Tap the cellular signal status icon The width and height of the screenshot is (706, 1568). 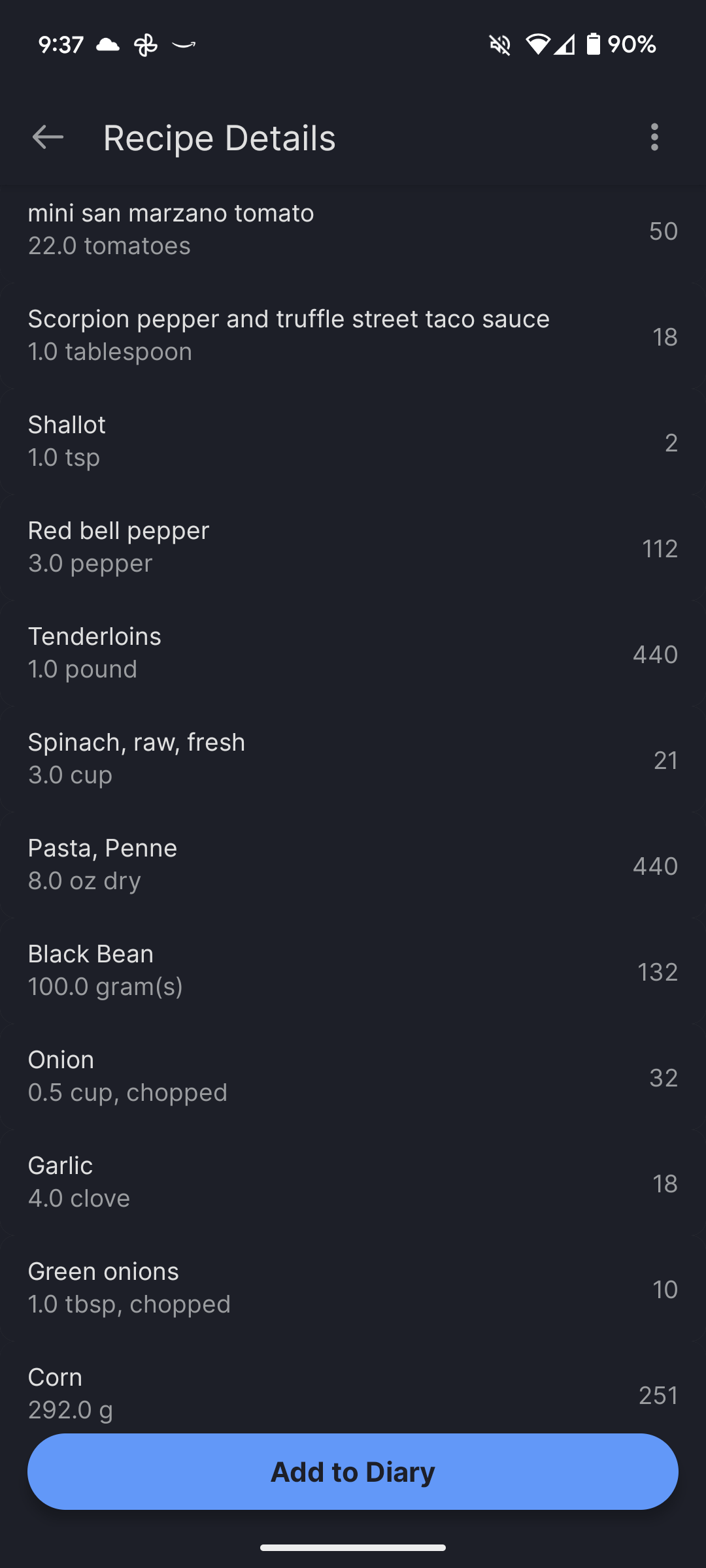point(564,44)
